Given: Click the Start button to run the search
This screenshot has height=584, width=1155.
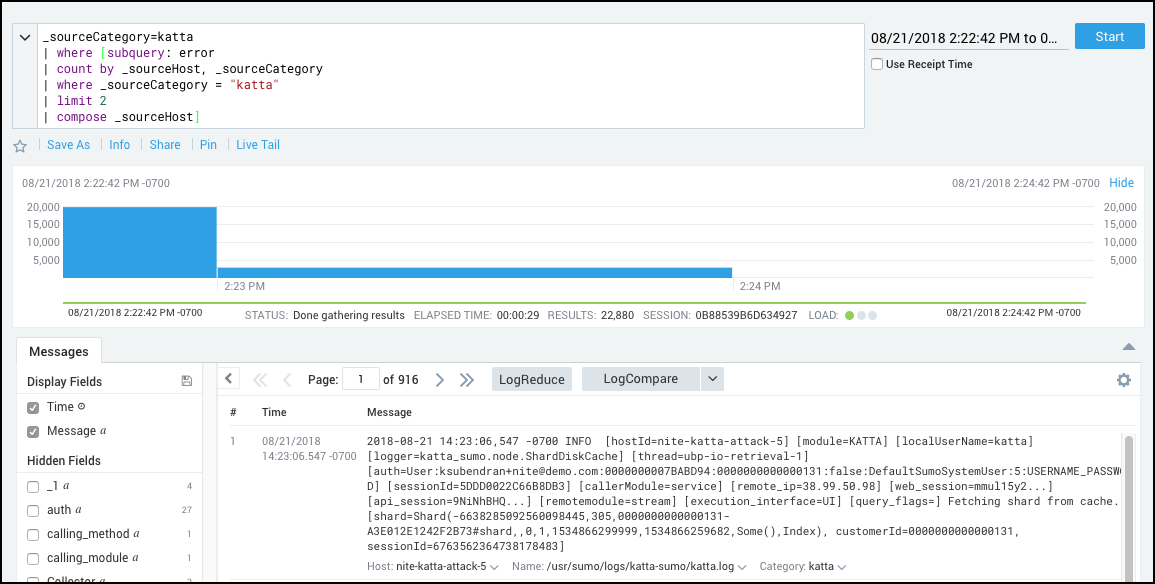Looking at the screenshot, I should pyautogui.click(x=1109, y=35).
